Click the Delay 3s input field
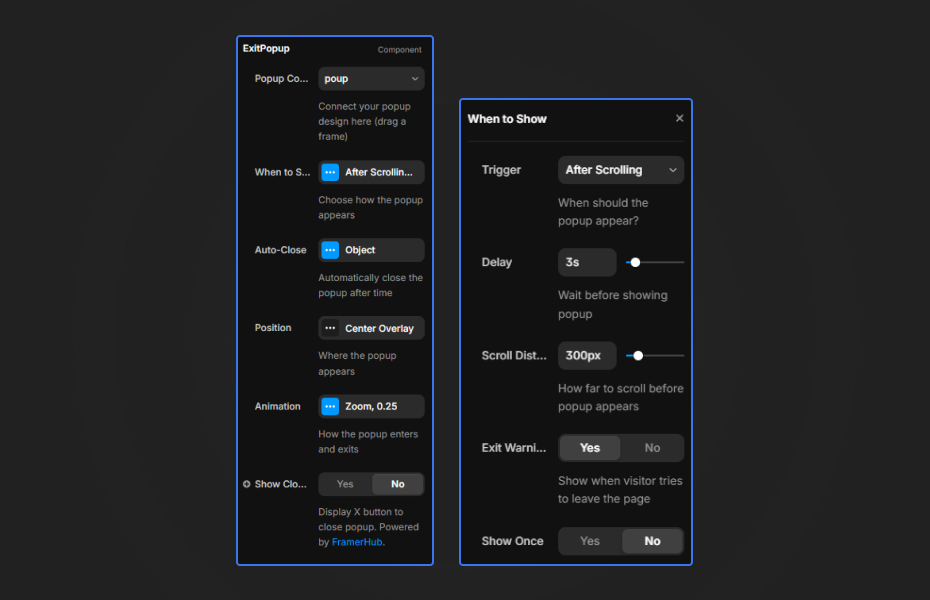This screenshot has height=600, width=930. (x=587, y=262)
